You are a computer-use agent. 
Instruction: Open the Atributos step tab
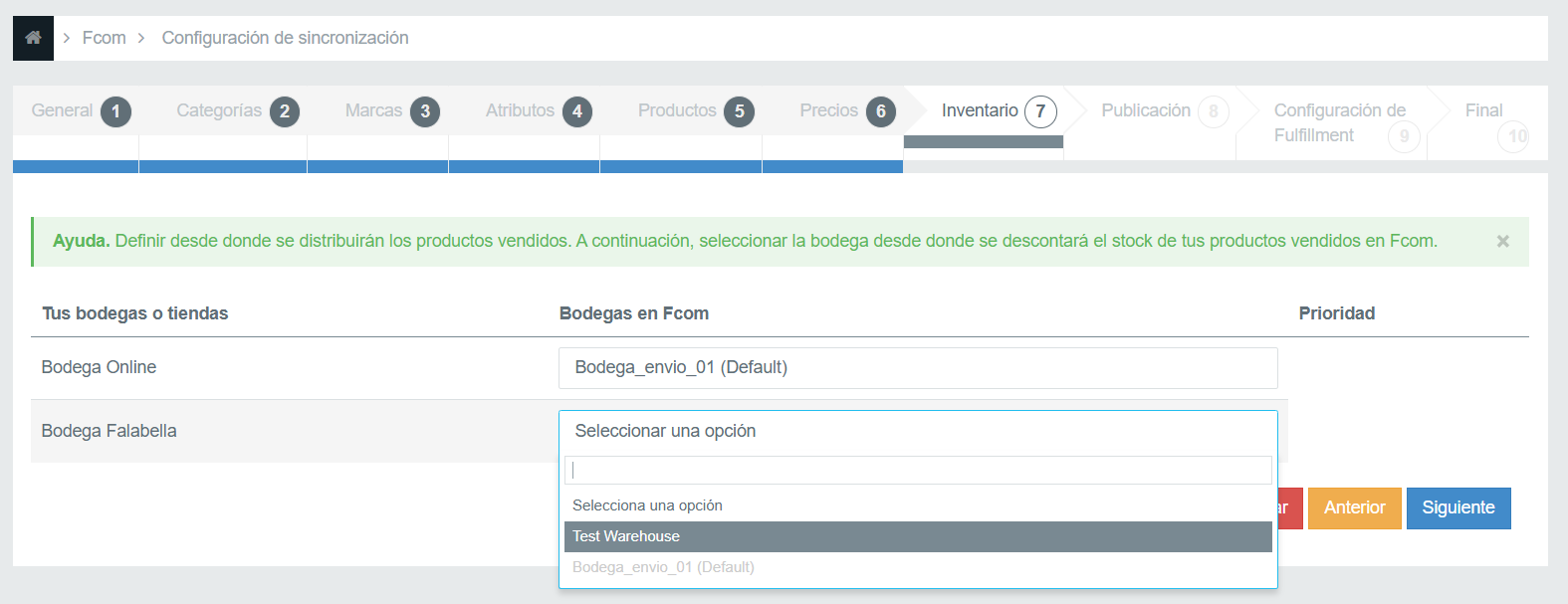point(537,111)
